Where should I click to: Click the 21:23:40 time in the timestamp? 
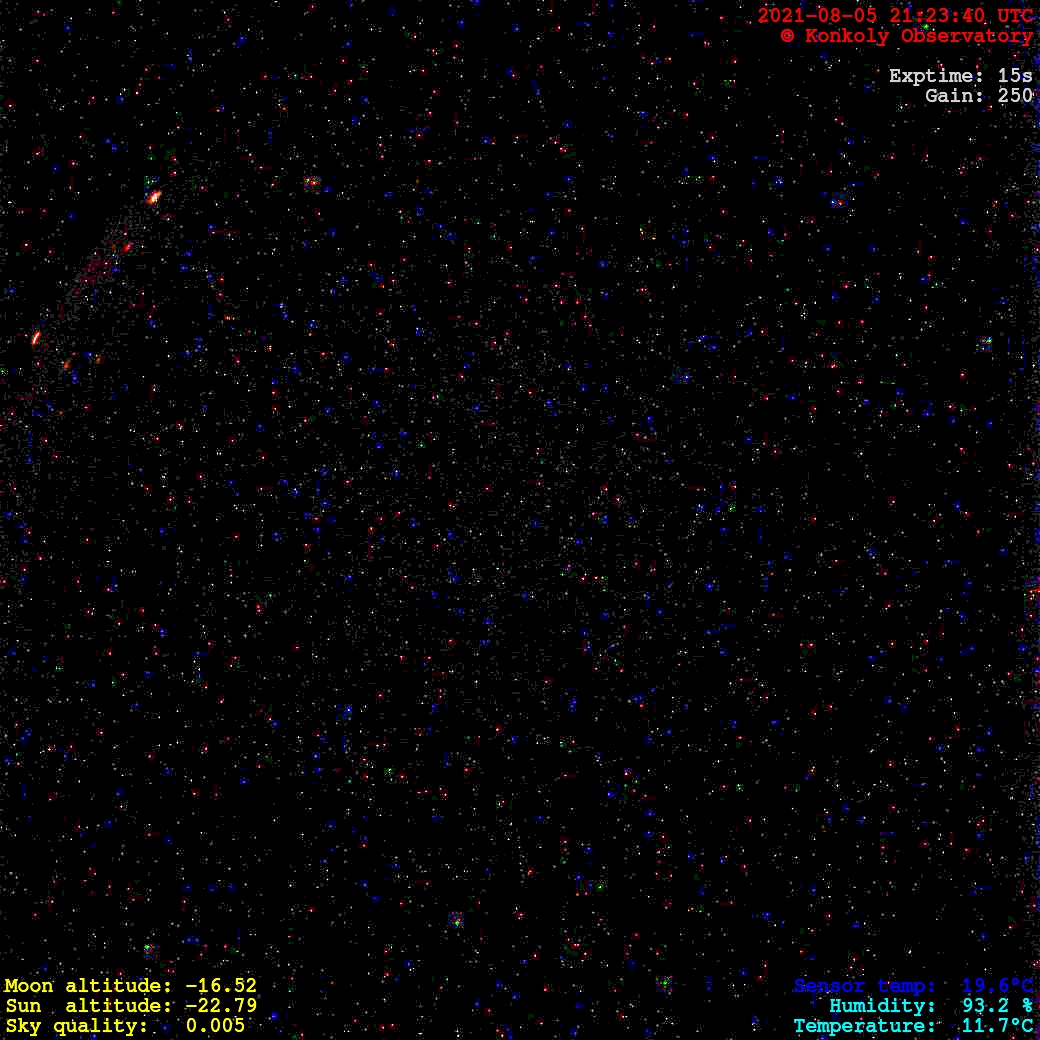point(936,16)
